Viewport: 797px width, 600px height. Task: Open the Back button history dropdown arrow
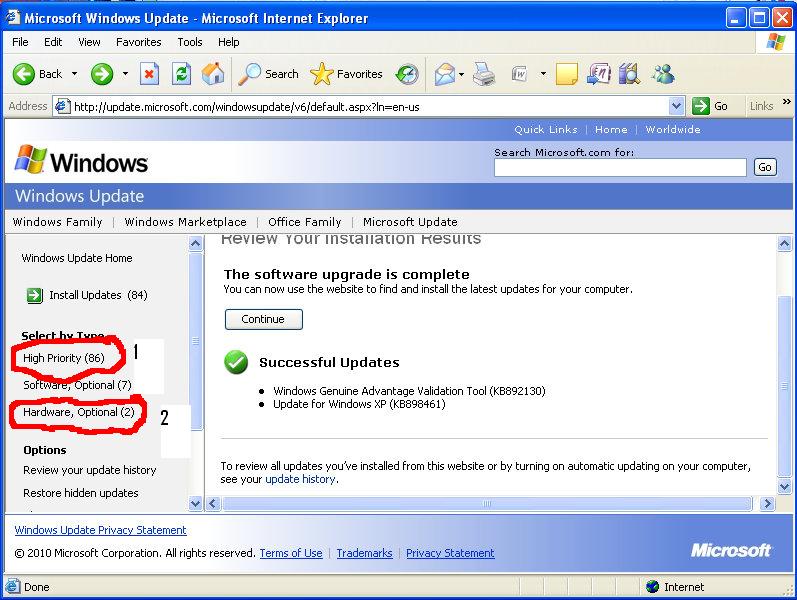74,74
